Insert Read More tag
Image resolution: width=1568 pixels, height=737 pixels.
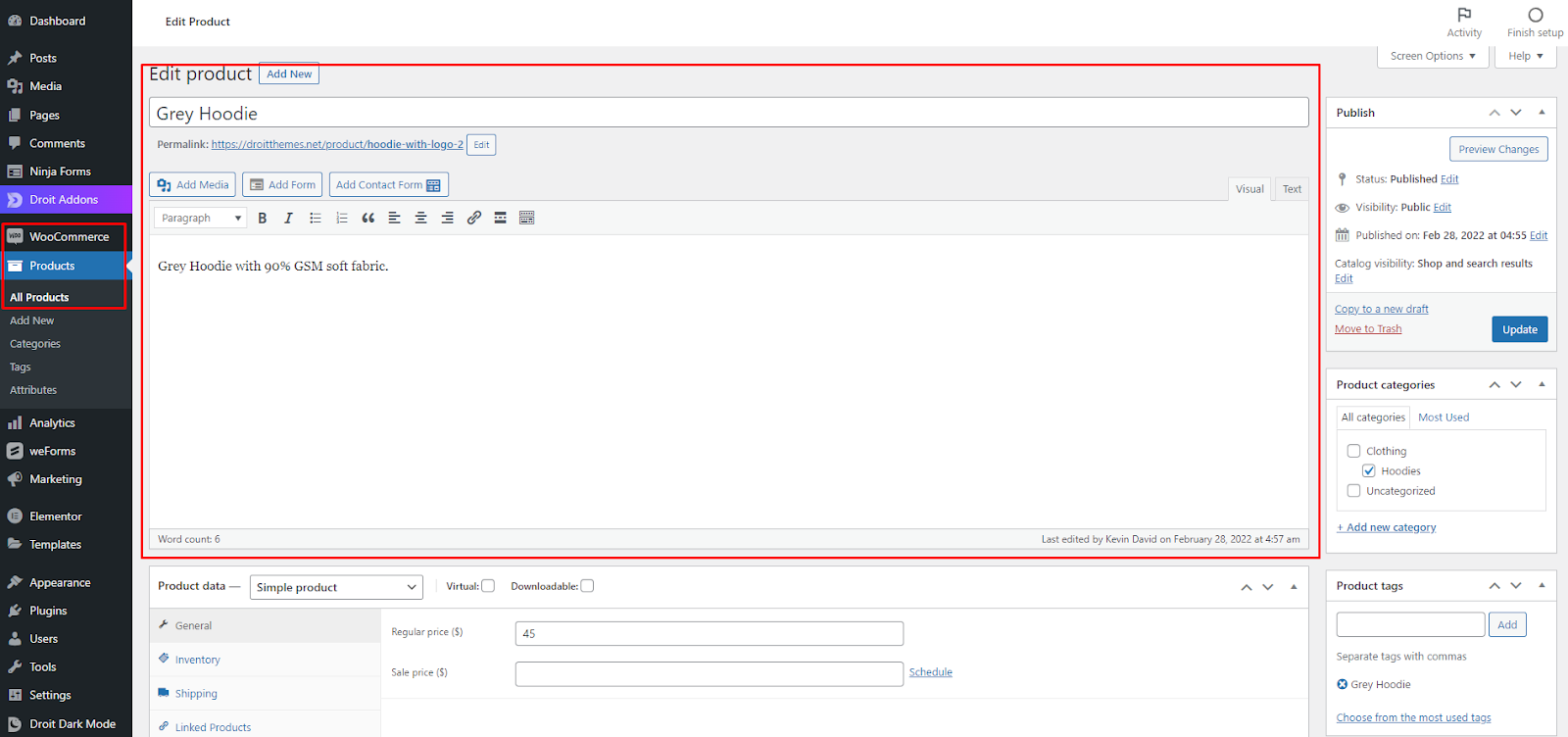[x=501, y=218]
